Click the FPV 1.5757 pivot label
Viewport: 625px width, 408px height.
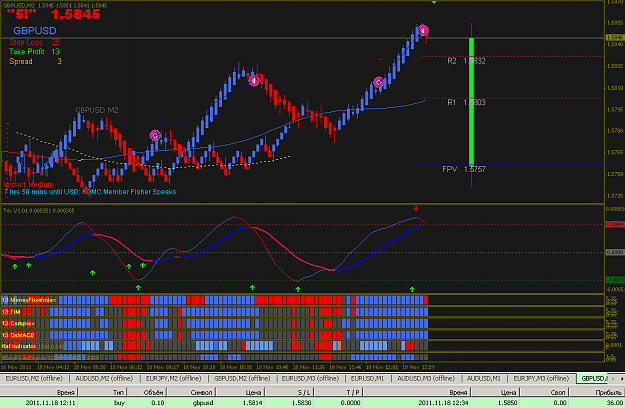click(464, 169)
